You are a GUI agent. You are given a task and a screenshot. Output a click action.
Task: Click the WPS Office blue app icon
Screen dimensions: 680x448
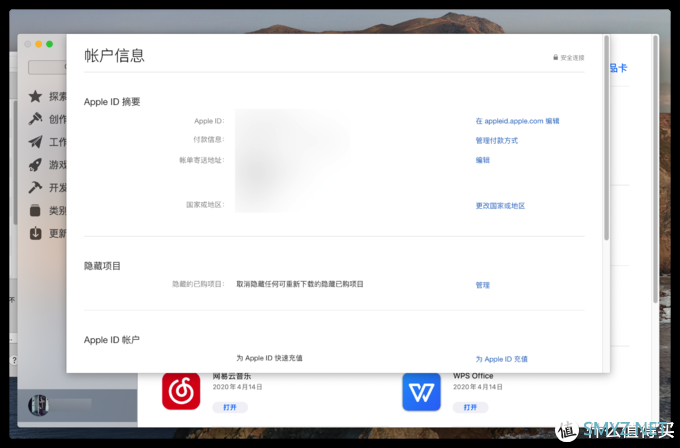421,391
